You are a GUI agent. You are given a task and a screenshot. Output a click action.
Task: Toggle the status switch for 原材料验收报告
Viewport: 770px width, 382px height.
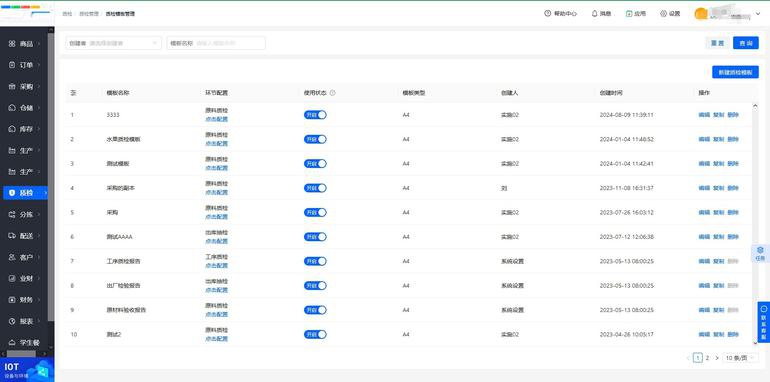pos(315,310)
